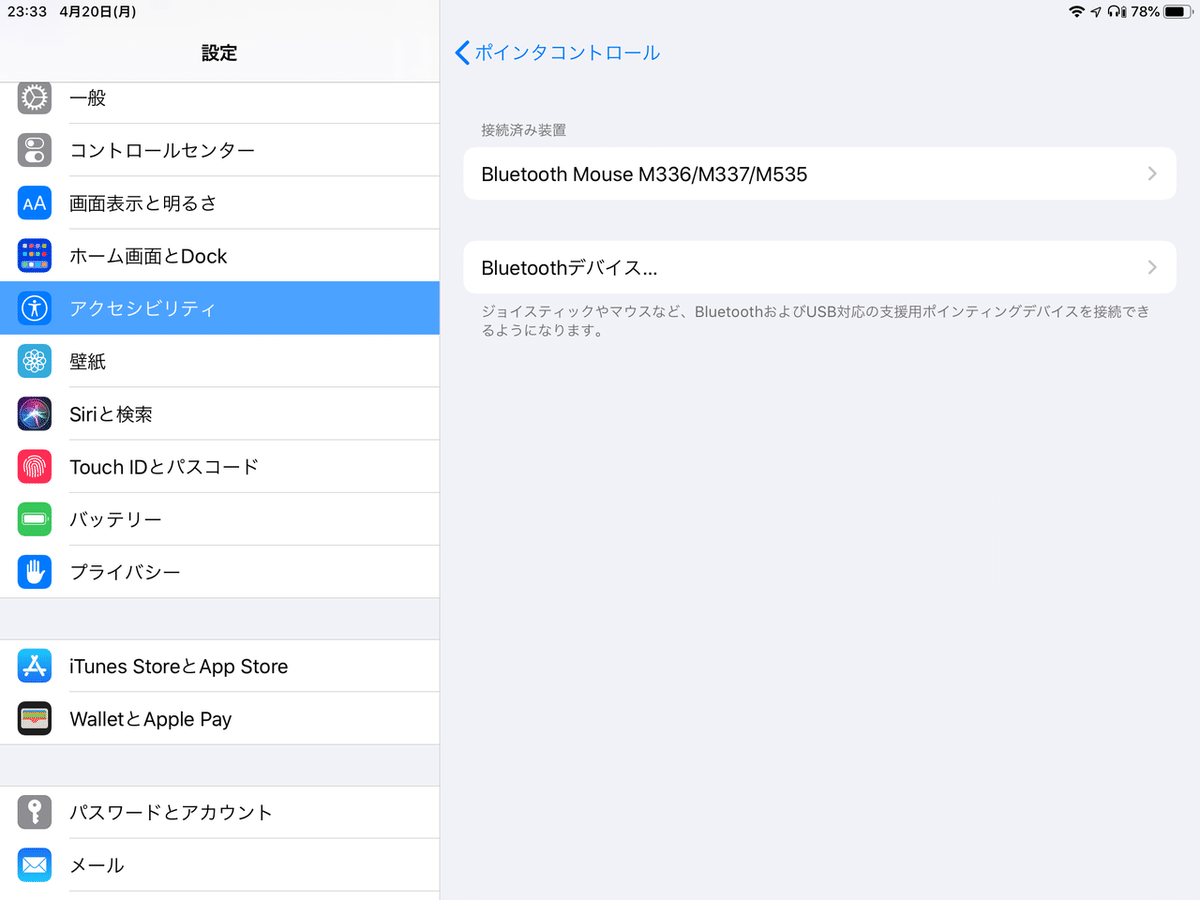The width and height of the screenshot is (1200, 900).
Task: Open パスワードとアカウント settings
Action: (220, 812)
